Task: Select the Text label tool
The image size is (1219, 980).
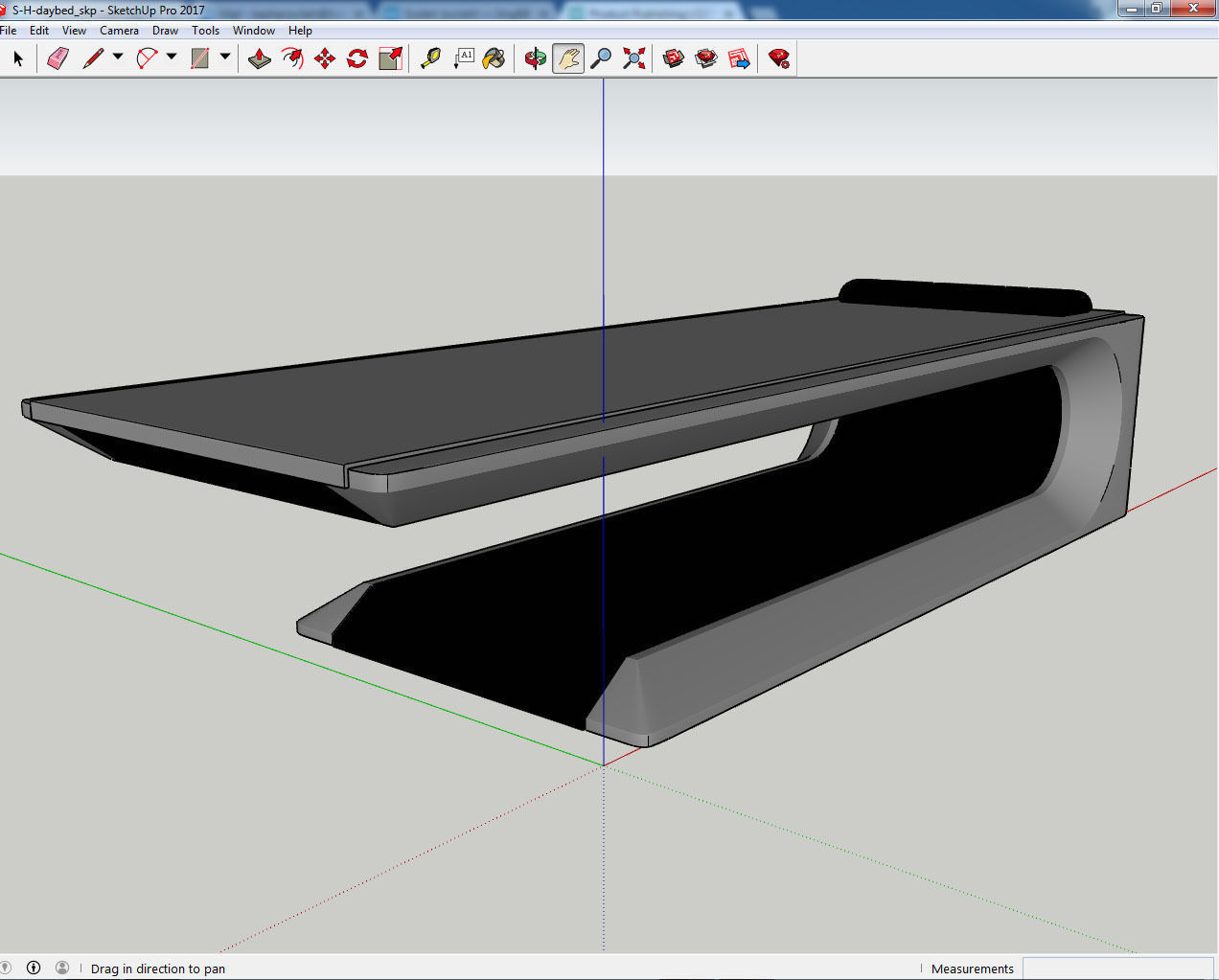Action: pyautogui.click(x=464, y=59)
